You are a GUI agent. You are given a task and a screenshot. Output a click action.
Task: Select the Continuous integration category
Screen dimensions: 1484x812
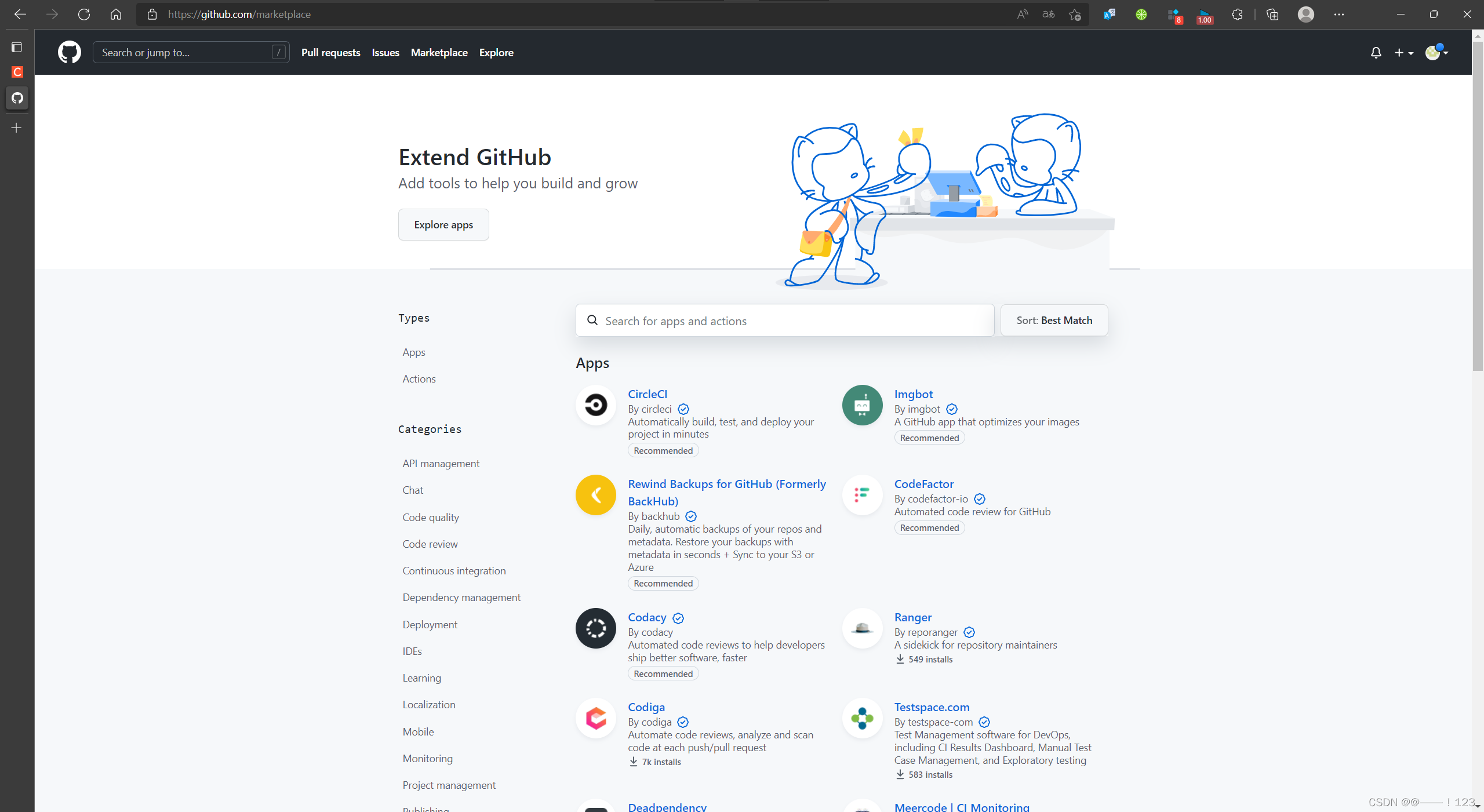point(454,570)
